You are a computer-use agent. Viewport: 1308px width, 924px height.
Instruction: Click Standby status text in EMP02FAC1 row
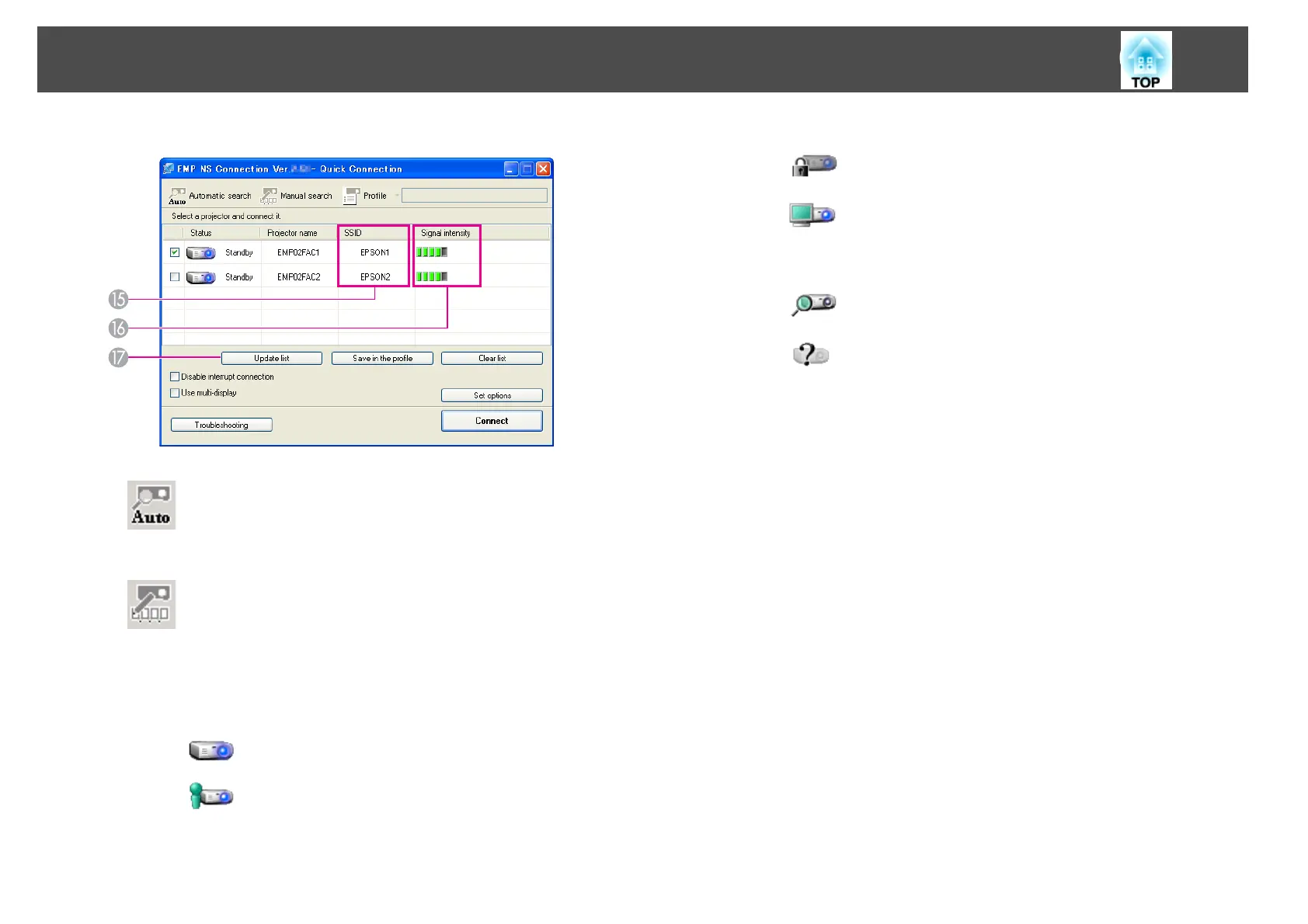coord(239,252)
